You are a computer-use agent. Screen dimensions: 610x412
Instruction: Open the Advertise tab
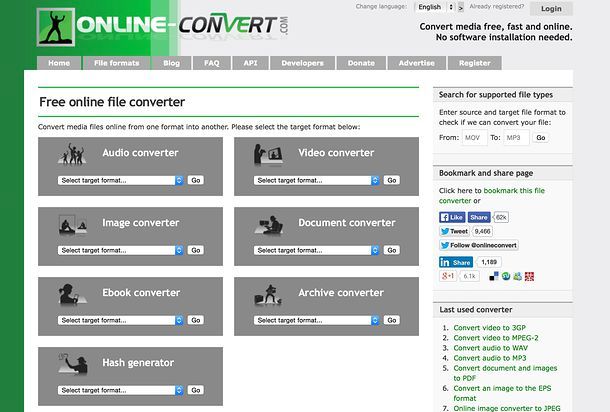(417, 63)
